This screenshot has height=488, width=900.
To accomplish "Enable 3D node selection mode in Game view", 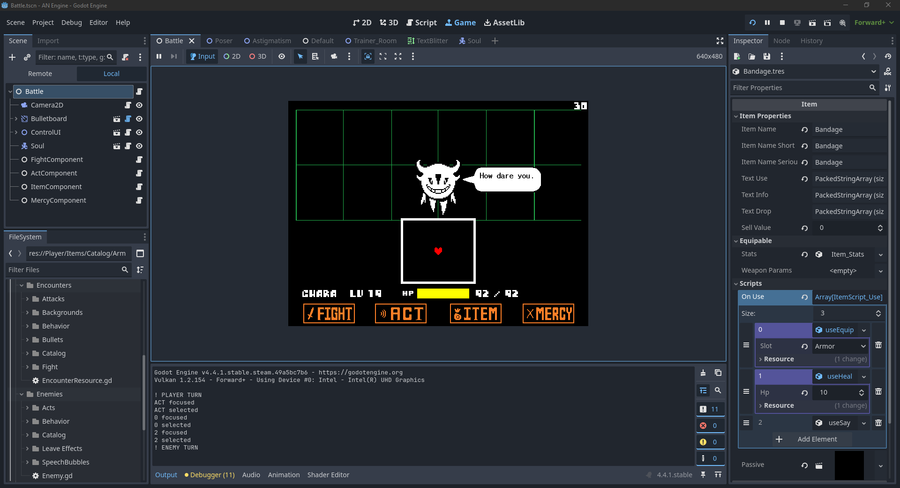I will click(258, 56).
